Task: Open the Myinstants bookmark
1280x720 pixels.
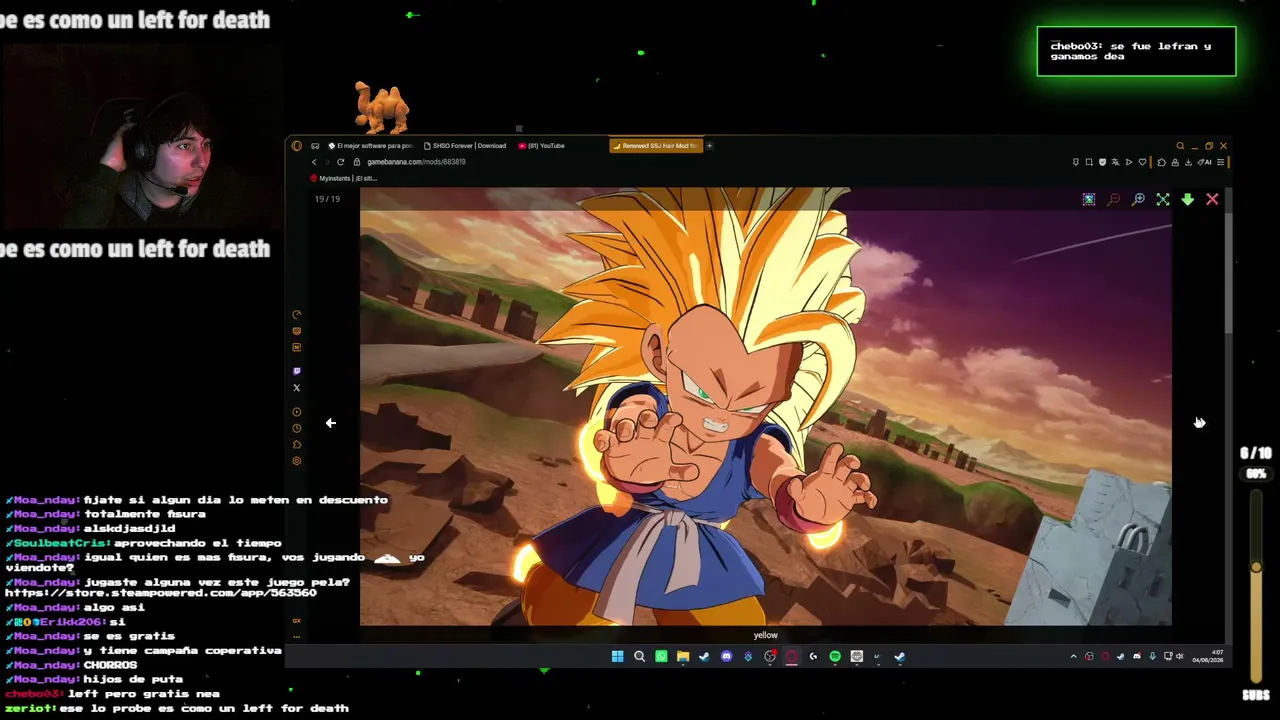Action: pos(344,178)
